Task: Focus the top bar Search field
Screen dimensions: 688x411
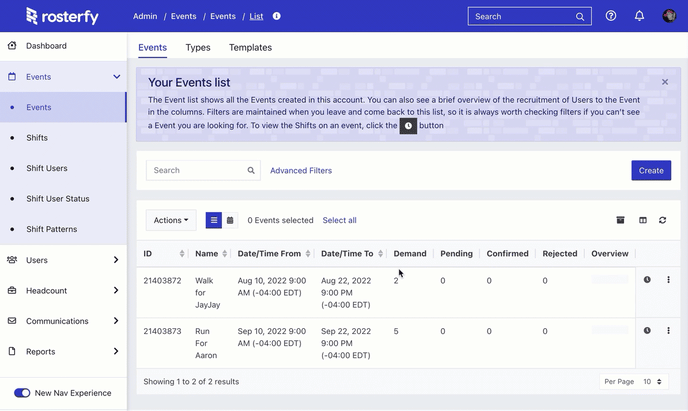Action: coord(530,17)
